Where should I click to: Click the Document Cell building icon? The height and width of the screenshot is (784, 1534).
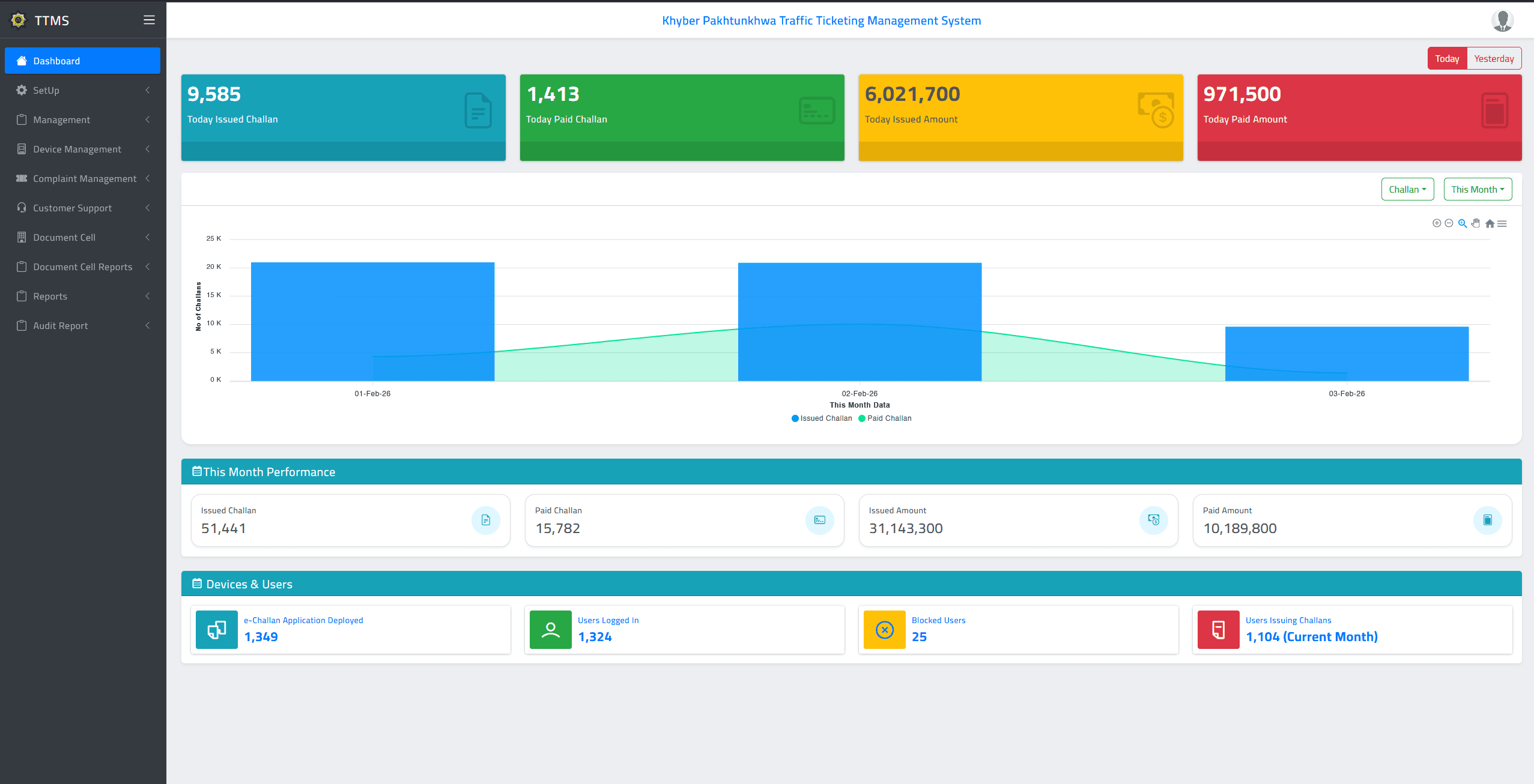pos(22,237)
